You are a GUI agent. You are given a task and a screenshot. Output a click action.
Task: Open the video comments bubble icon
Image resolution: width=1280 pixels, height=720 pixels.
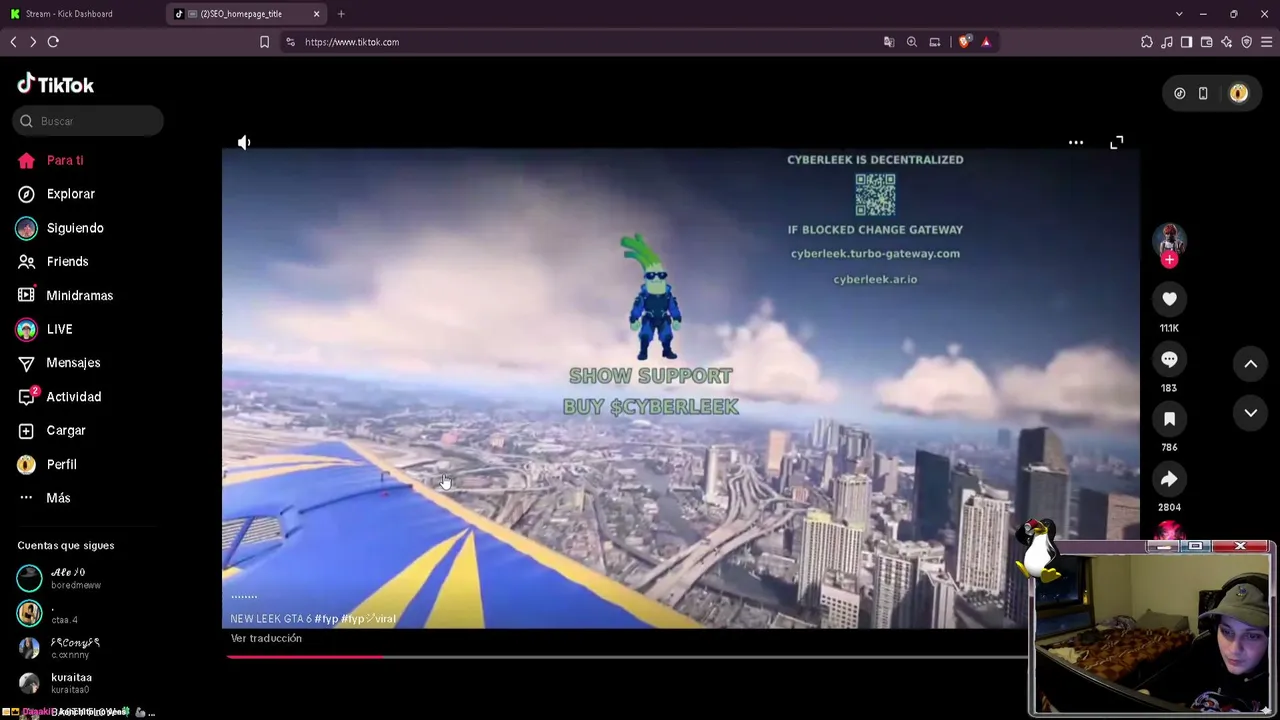click(x=1169, y=359)
